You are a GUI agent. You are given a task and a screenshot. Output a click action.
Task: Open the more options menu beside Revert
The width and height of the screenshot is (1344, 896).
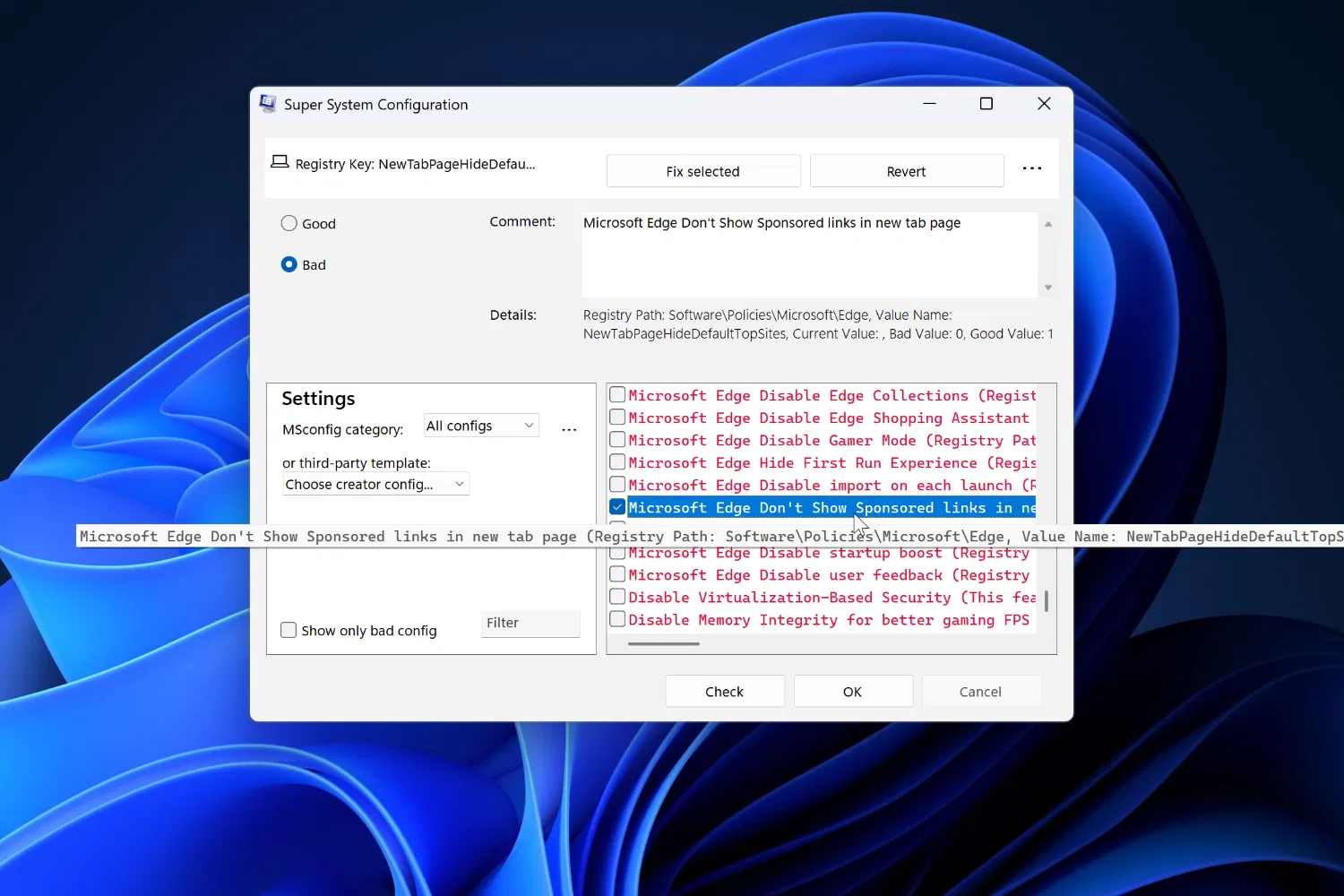point(1032,168)
